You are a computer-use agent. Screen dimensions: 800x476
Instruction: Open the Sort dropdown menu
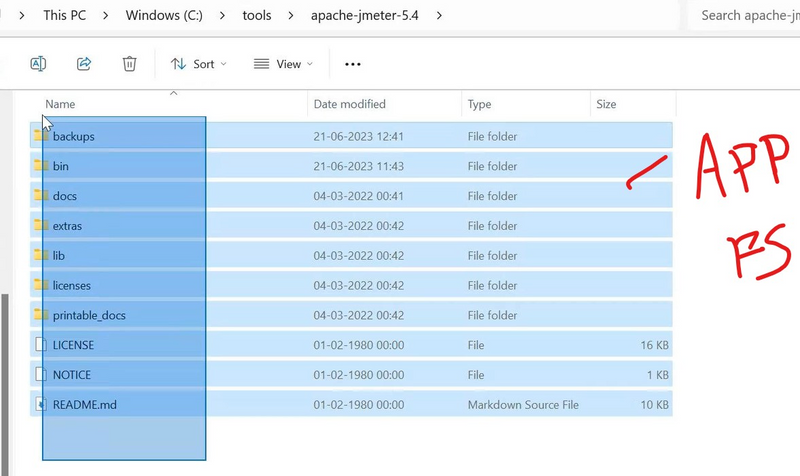pyautogui.click(x=199, y=64)
